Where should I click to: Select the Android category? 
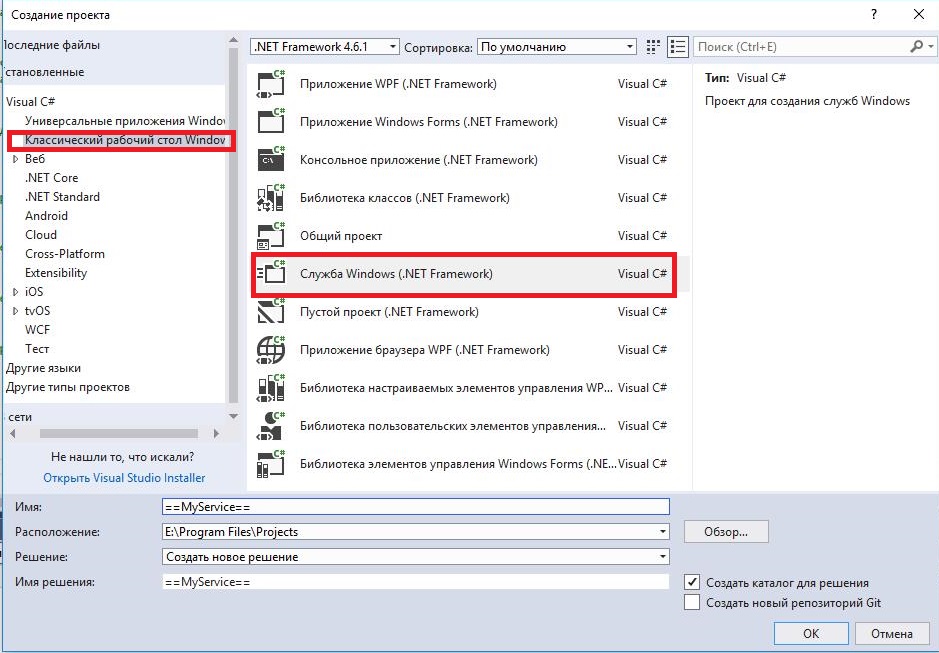[x=46, y=216]
